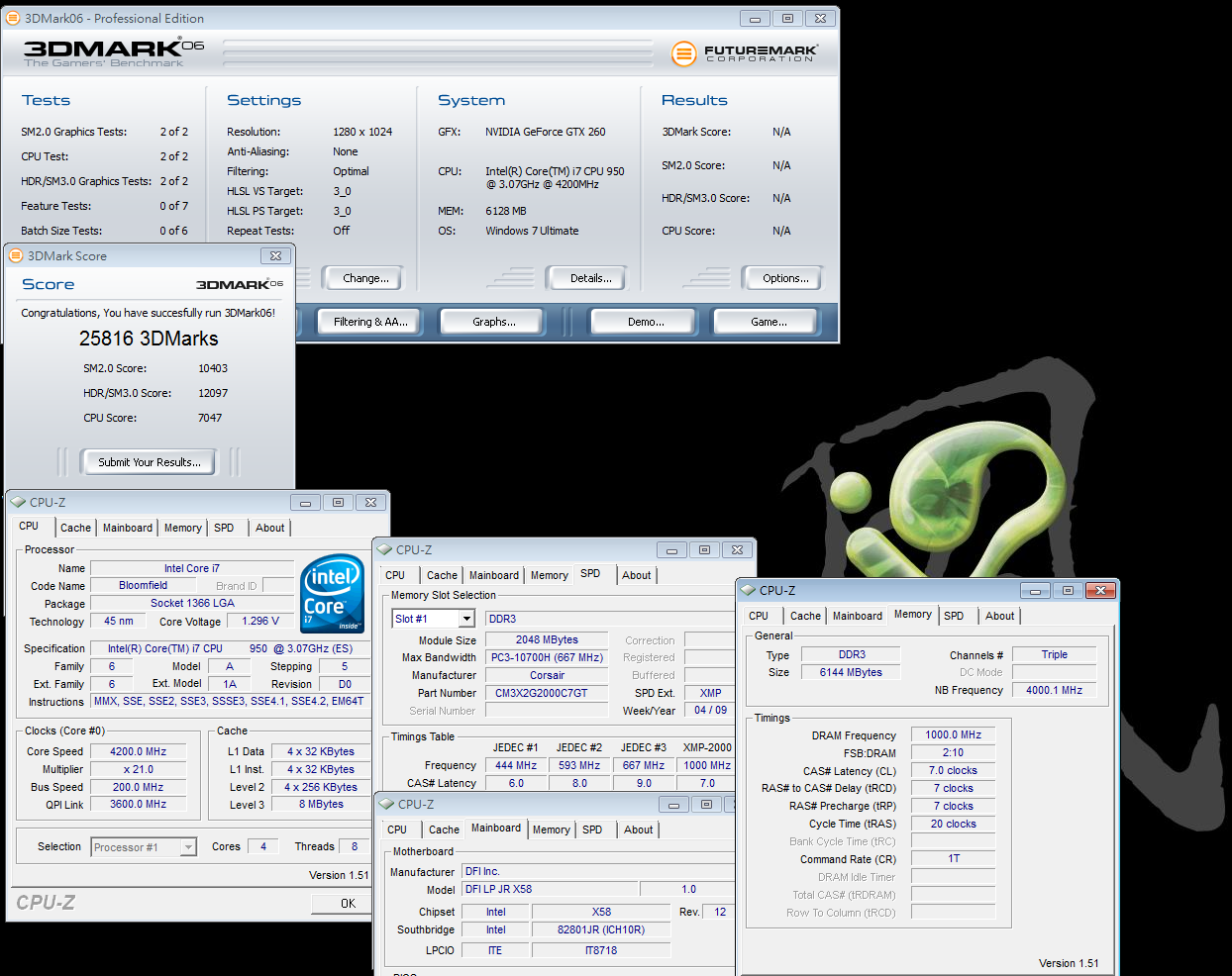Open SPD tab in CPU-Z processor window

pos(224,528)
